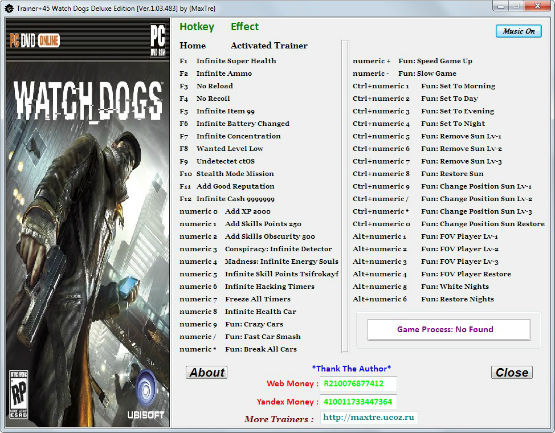Click 'Fun: Set To Evening' entry
Screen dimensions: 555x433
457,111
